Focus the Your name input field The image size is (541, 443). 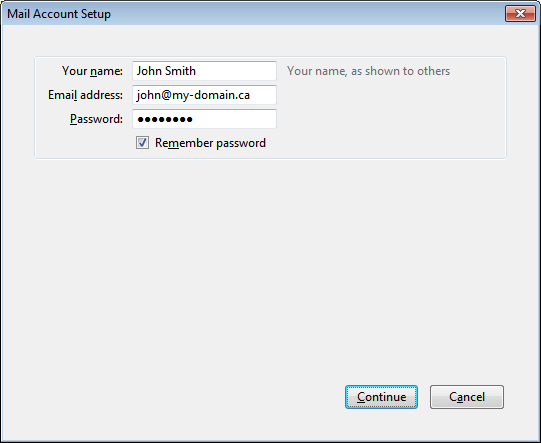pyautogui.click(x=204, y=71)
